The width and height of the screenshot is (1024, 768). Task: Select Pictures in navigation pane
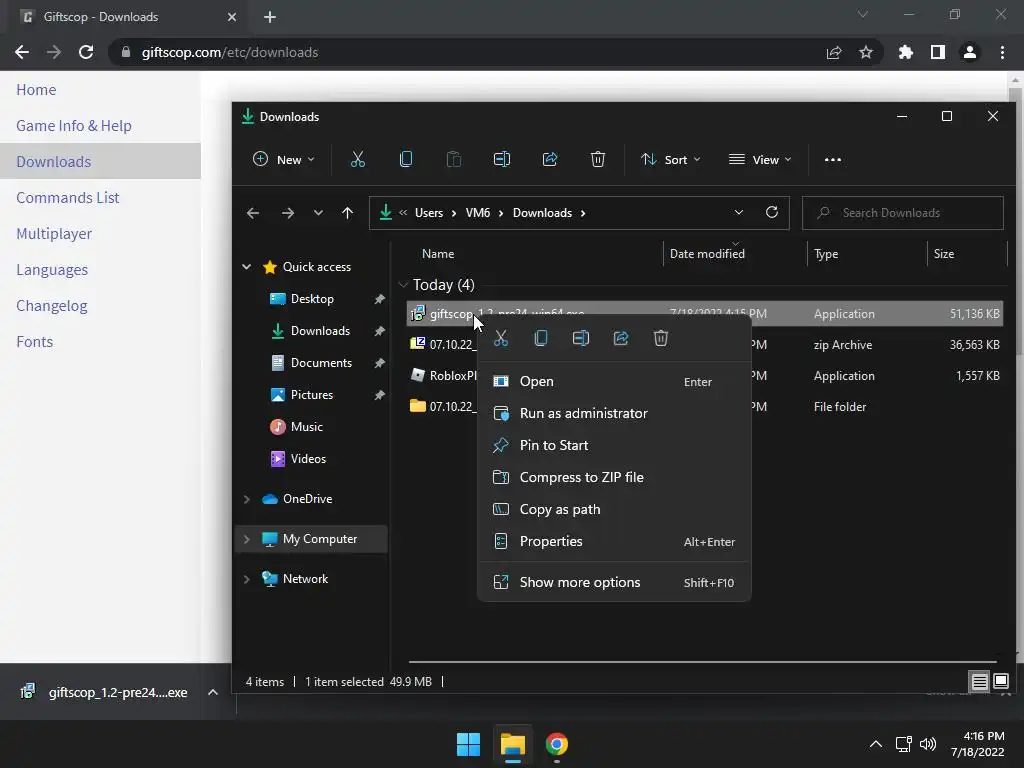coord(312,394)
